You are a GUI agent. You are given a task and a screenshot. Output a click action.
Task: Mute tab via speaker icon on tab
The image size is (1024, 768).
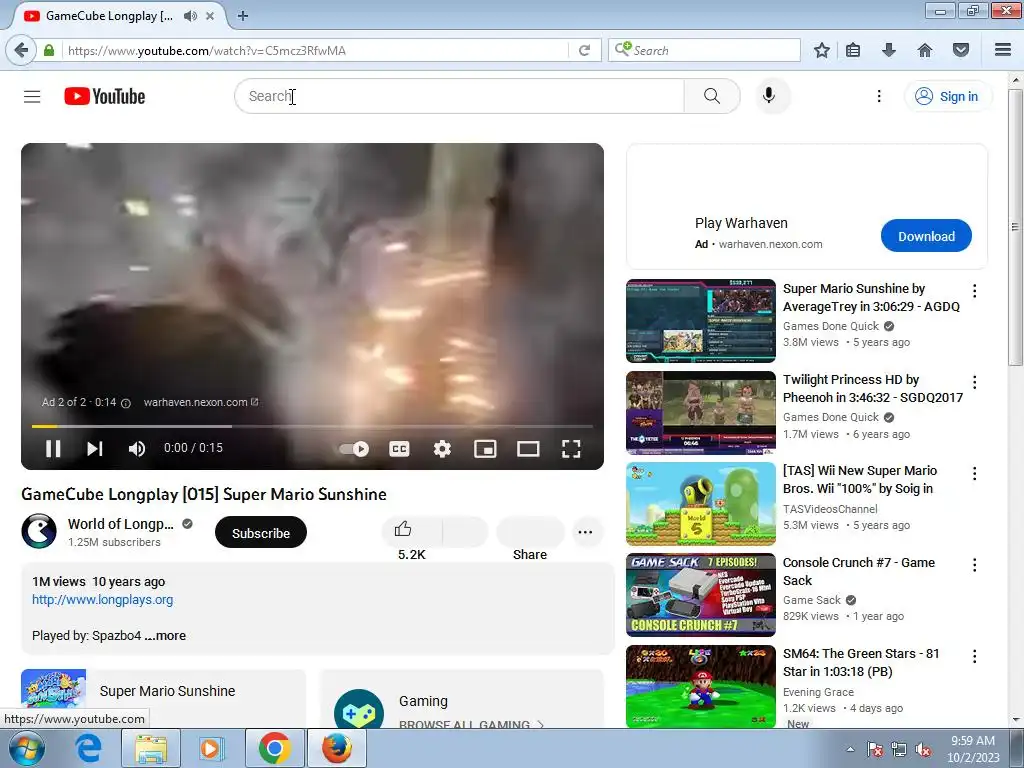coord(190,16)
